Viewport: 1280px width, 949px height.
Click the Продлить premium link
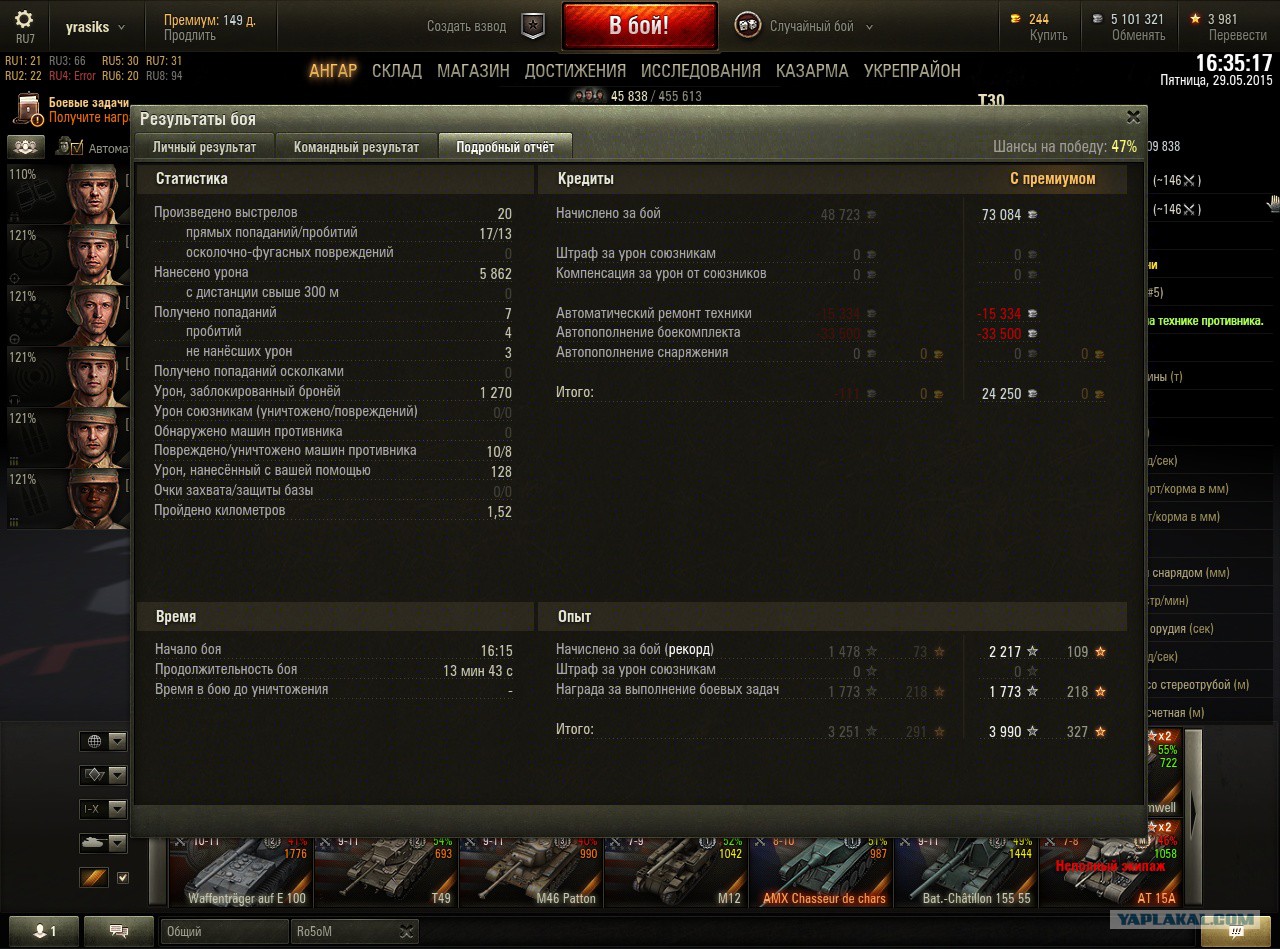(x=190, y=36)
